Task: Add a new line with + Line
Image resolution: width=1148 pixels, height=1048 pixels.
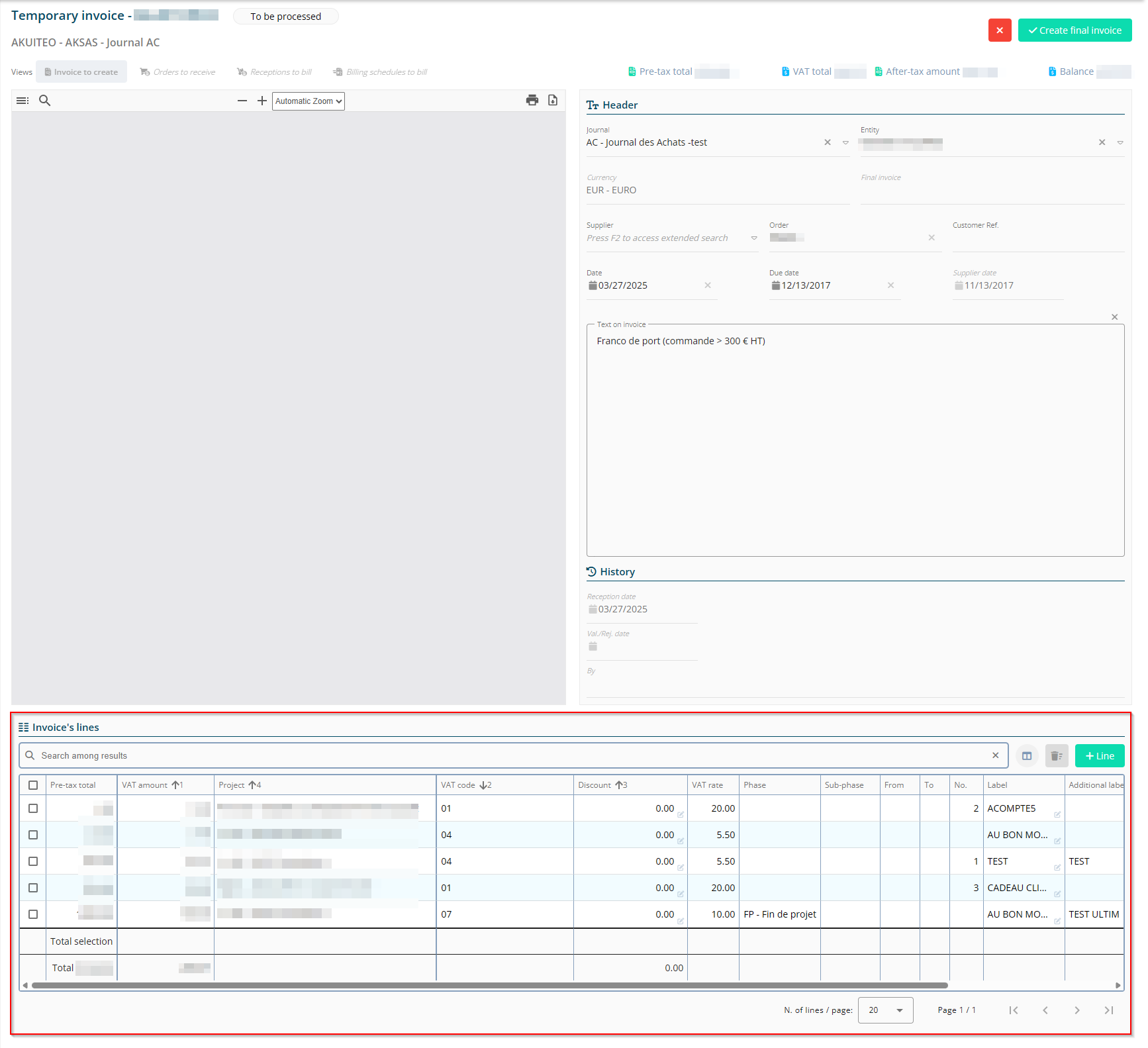Action: 1100,756
